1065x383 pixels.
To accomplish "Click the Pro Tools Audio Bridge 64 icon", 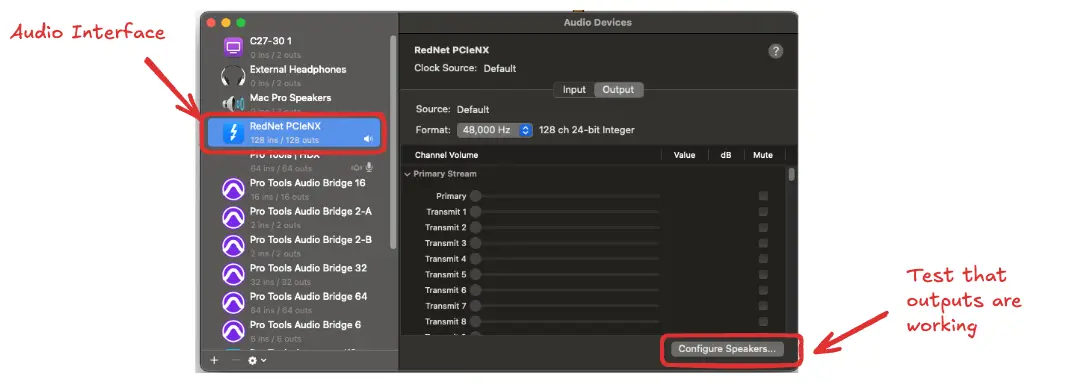I will point(233,303).
